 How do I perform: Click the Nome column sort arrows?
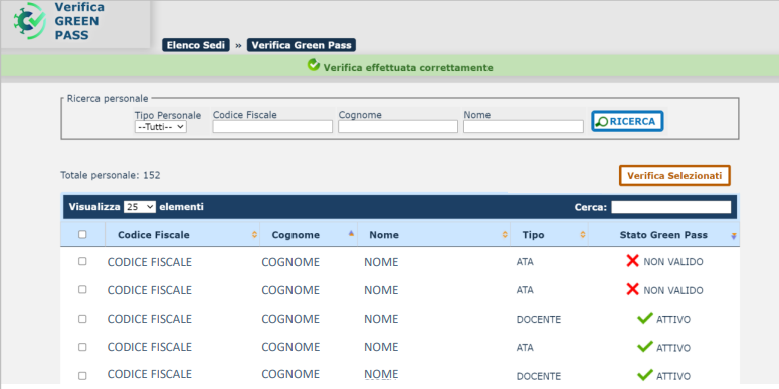click(505, 235)
